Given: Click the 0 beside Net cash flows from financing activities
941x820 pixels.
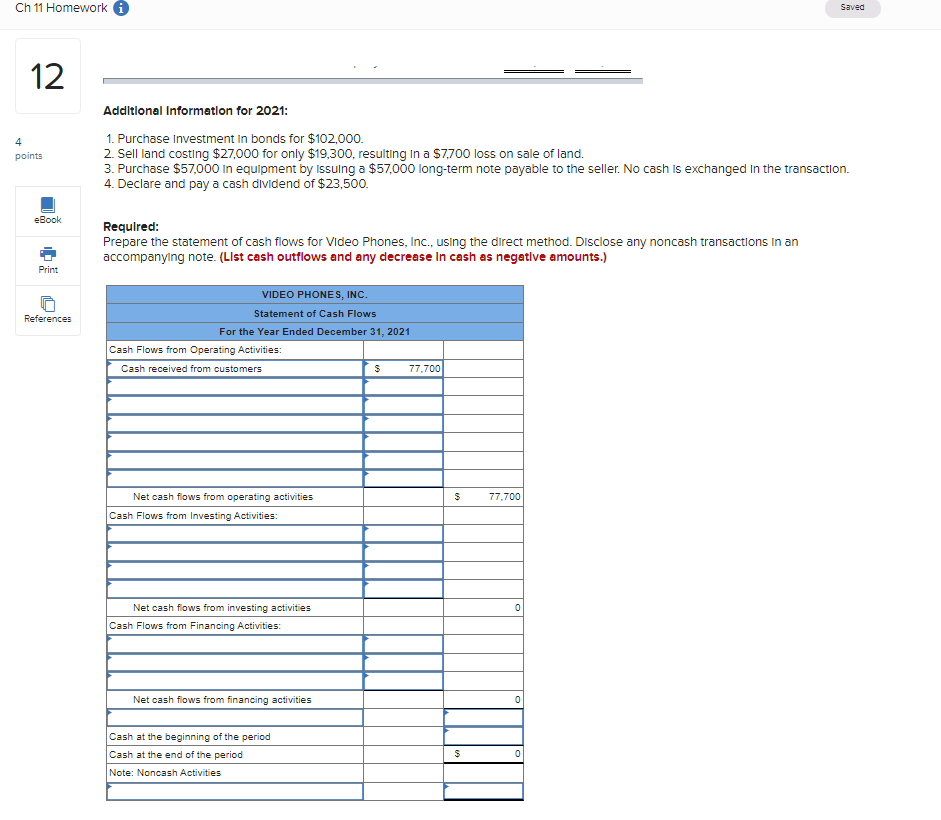Looking at the screenshot, I should (x=483, y=699).
